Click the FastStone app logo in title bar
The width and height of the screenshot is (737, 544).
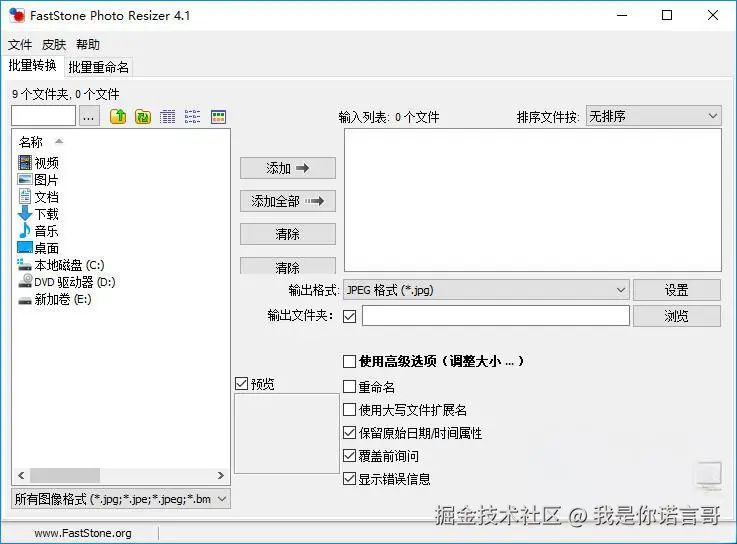[x=17, y=16]
